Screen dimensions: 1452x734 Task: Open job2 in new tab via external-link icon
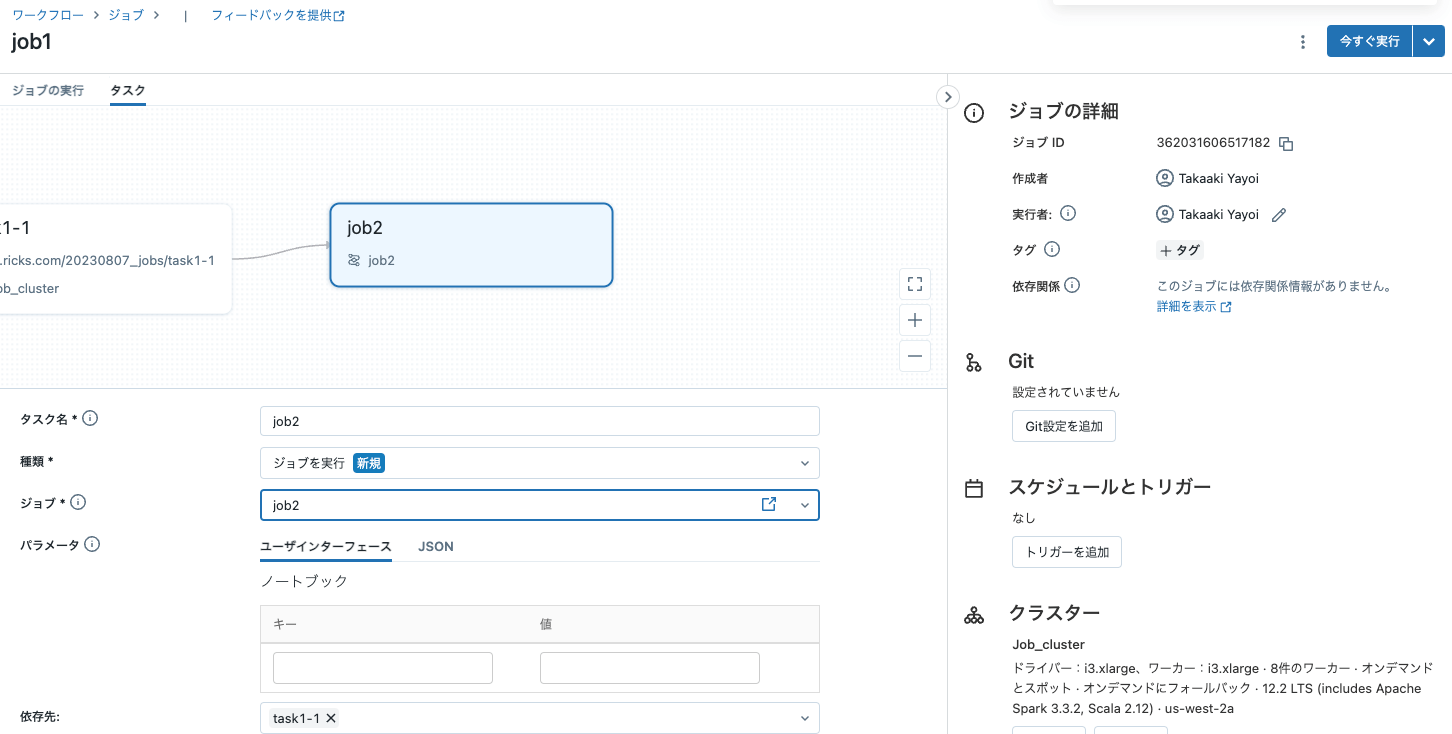click(769, 505)
